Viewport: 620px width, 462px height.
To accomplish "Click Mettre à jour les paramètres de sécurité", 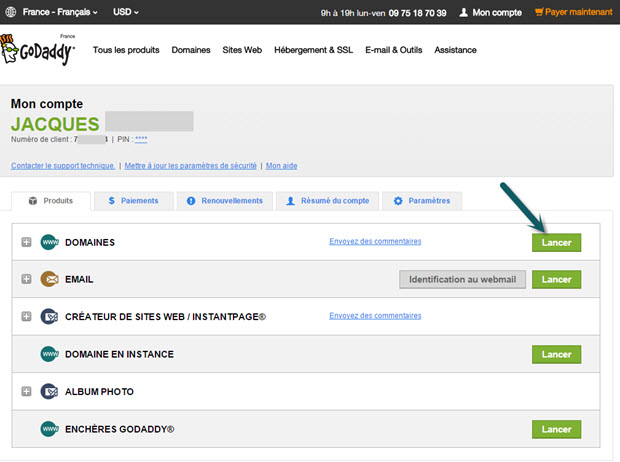I will (x=191, y=166).
